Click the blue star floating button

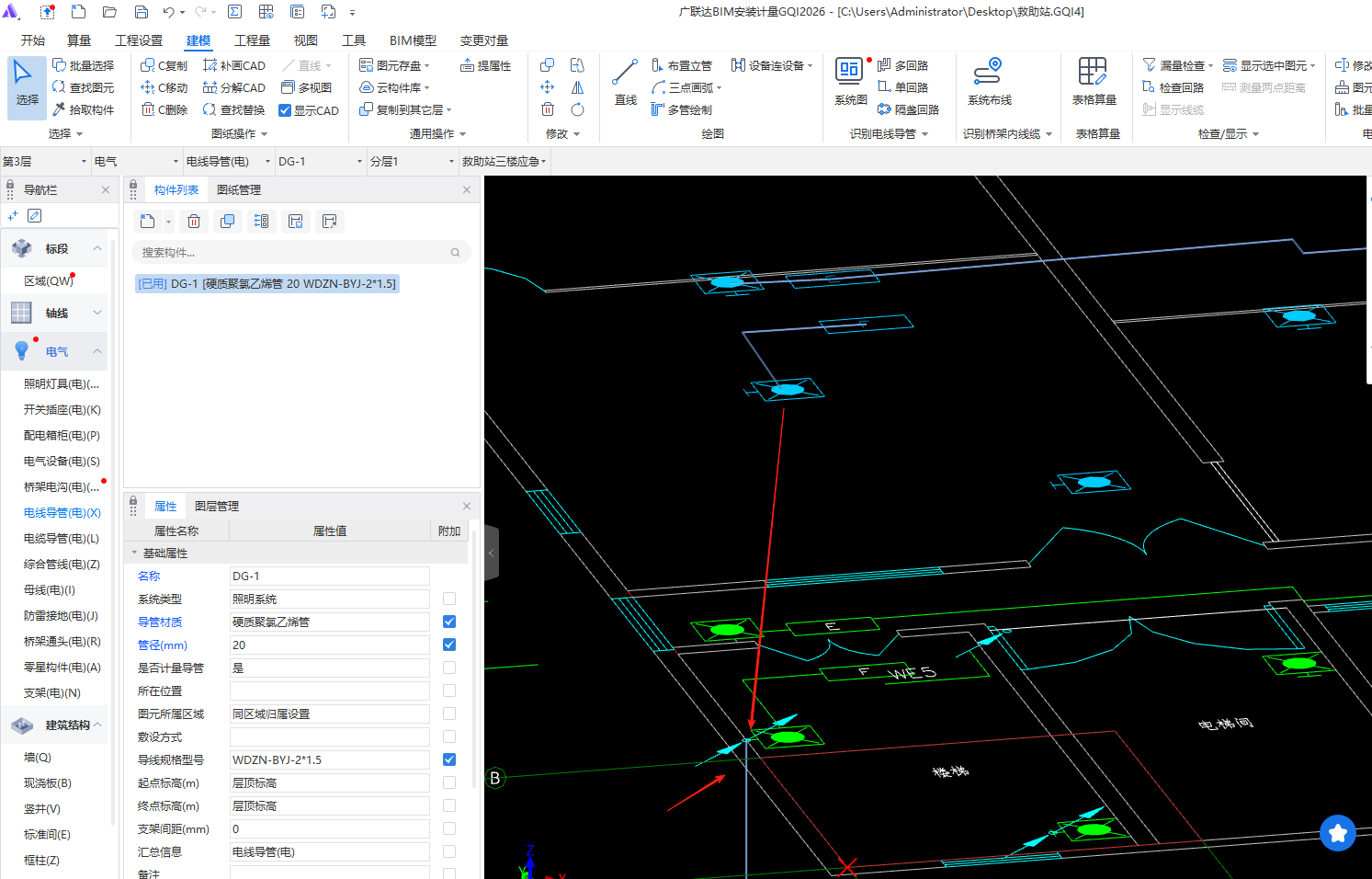pyautogui.click(x=1337, y=833)
